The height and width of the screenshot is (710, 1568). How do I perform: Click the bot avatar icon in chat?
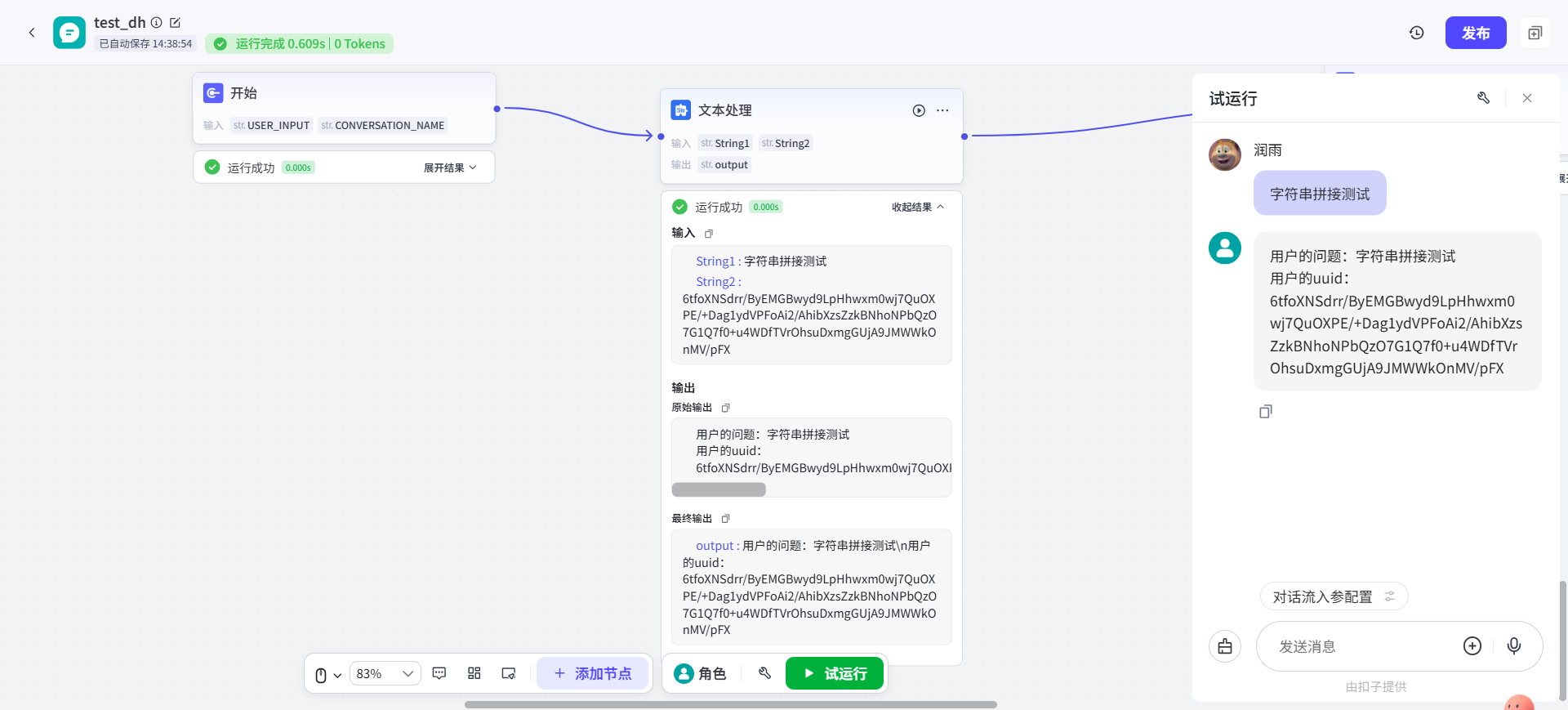(x=1225, y=248)
